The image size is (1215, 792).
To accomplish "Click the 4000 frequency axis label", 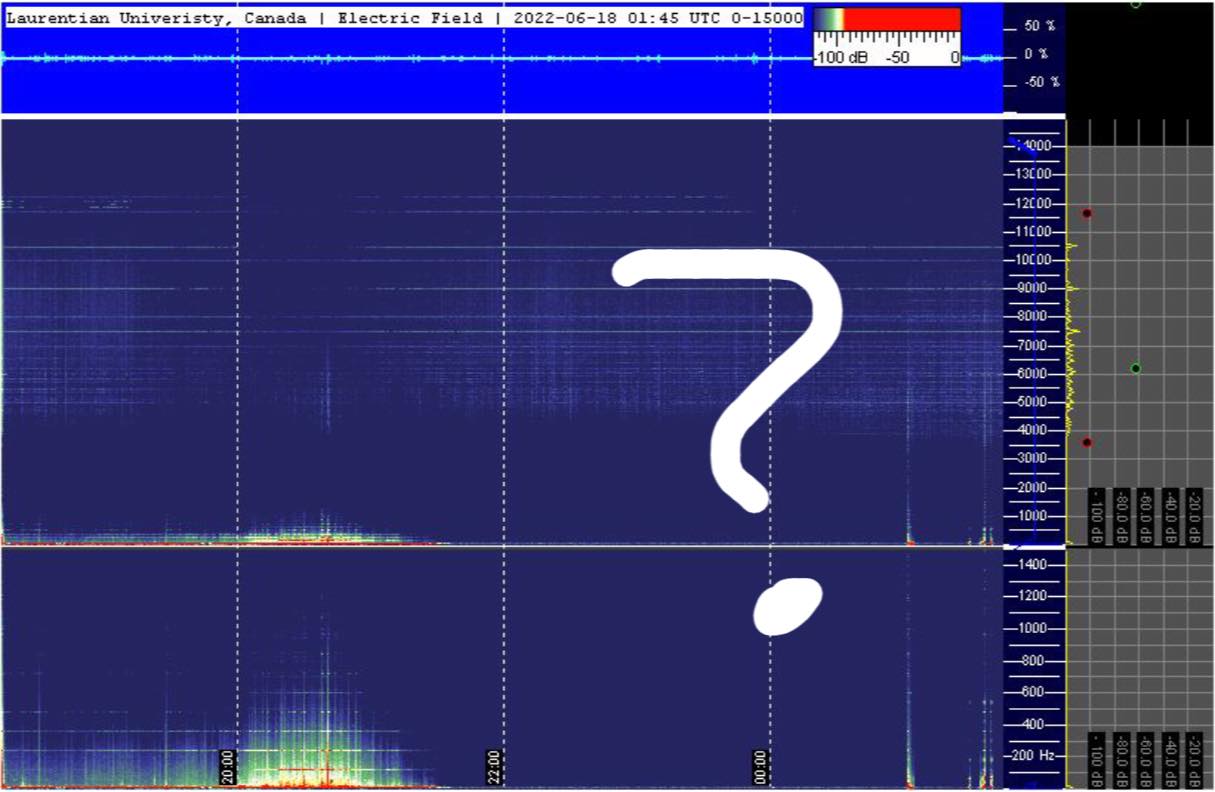I will tap(1034, 430).
